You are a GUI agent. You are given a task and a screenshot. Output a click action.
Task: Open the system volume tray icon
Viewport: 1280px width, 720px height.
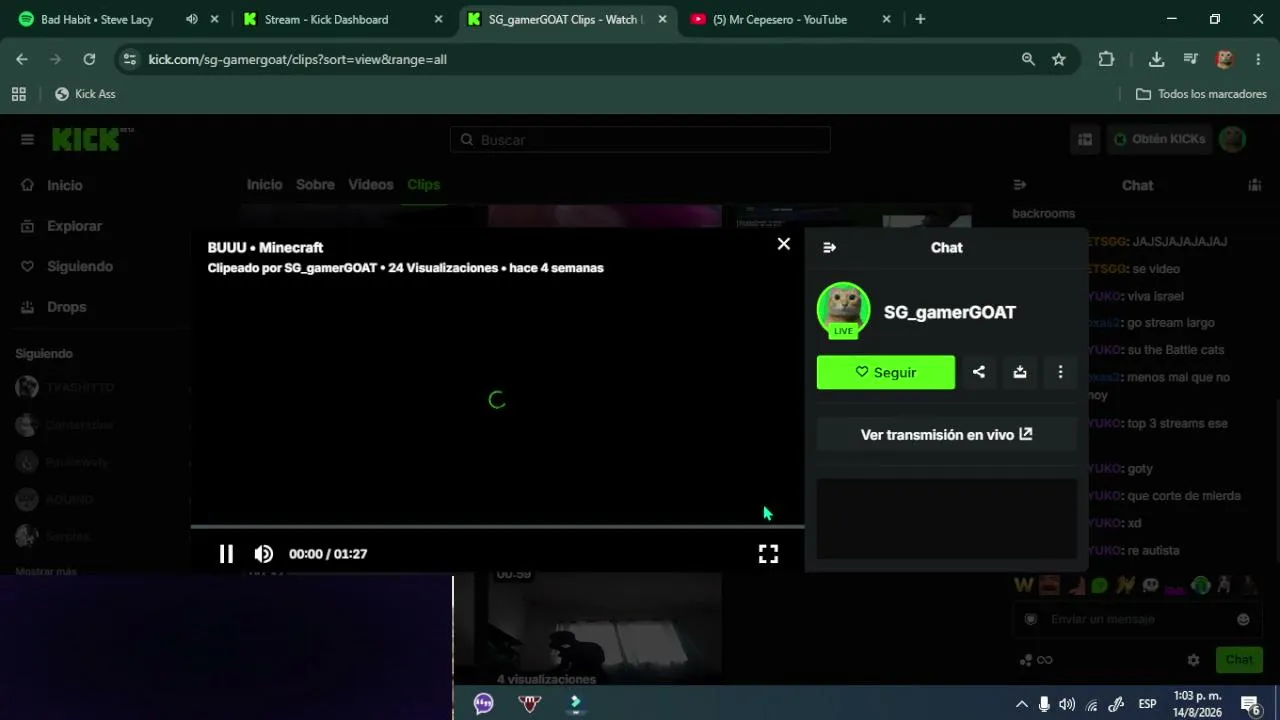[1067, 704]
